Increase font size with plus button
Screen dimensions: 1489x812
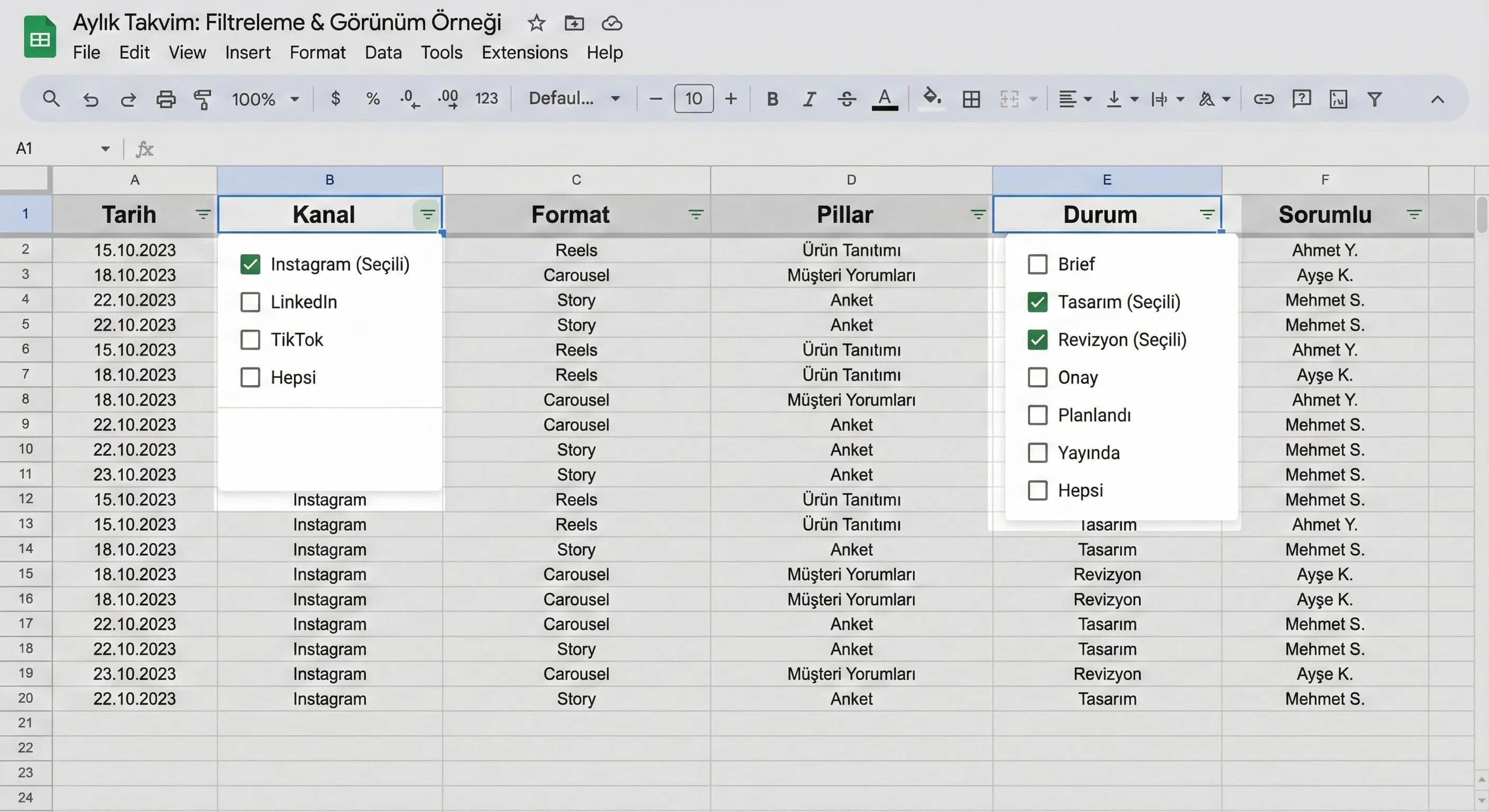[x=731, y=99]
